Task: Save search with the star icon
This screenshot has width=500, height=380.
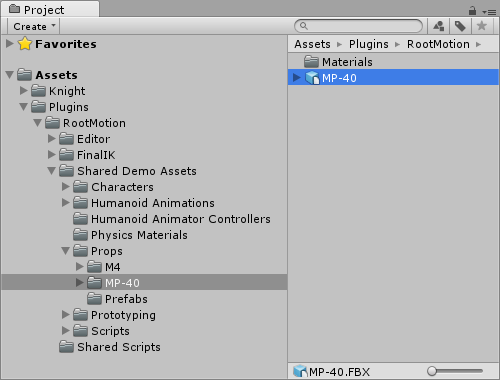Action: (481, 26)
